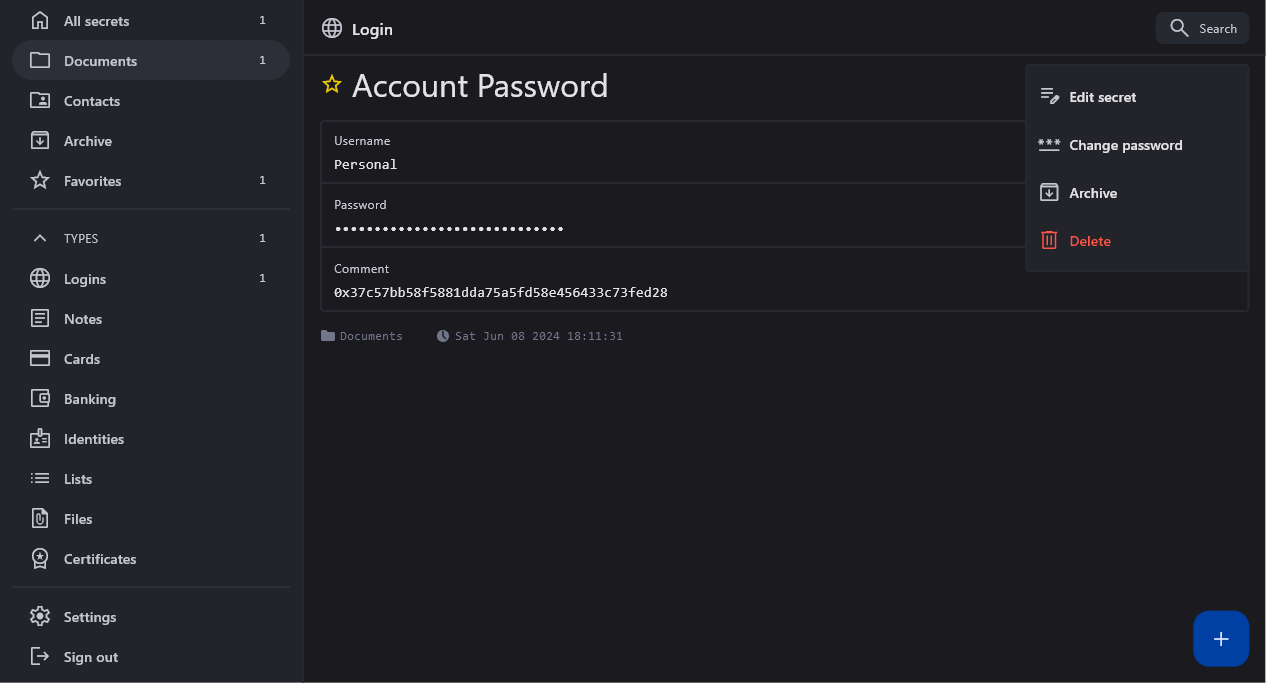Click the Notes icon in sidebar
The width and height of the screenshot is (1266, 683).
pos(40,319)
